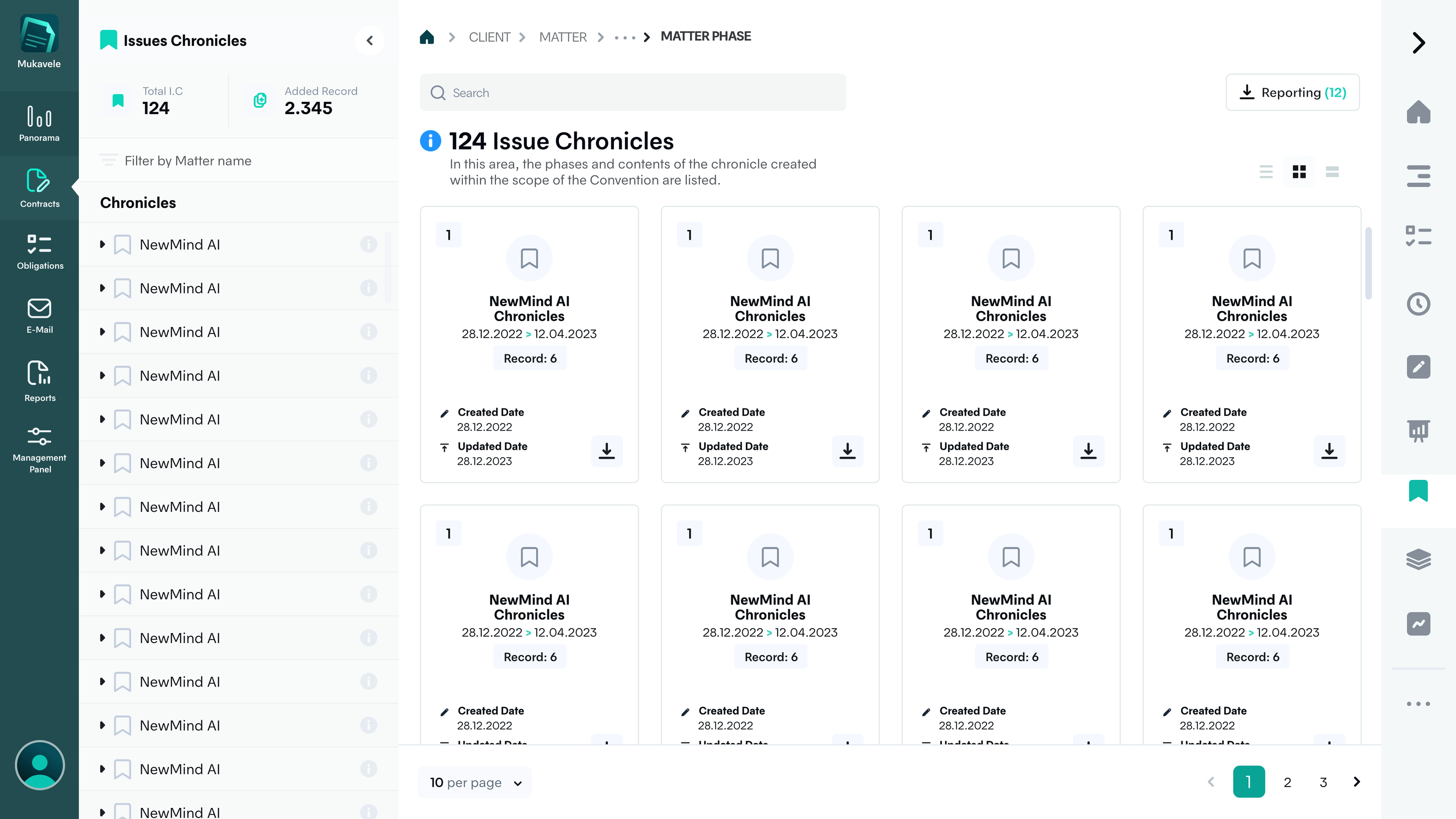This screenshot has width=1456, height=819.
Task: Click the vertical scrollbar of the cards grid
Action: [1368, 263]
